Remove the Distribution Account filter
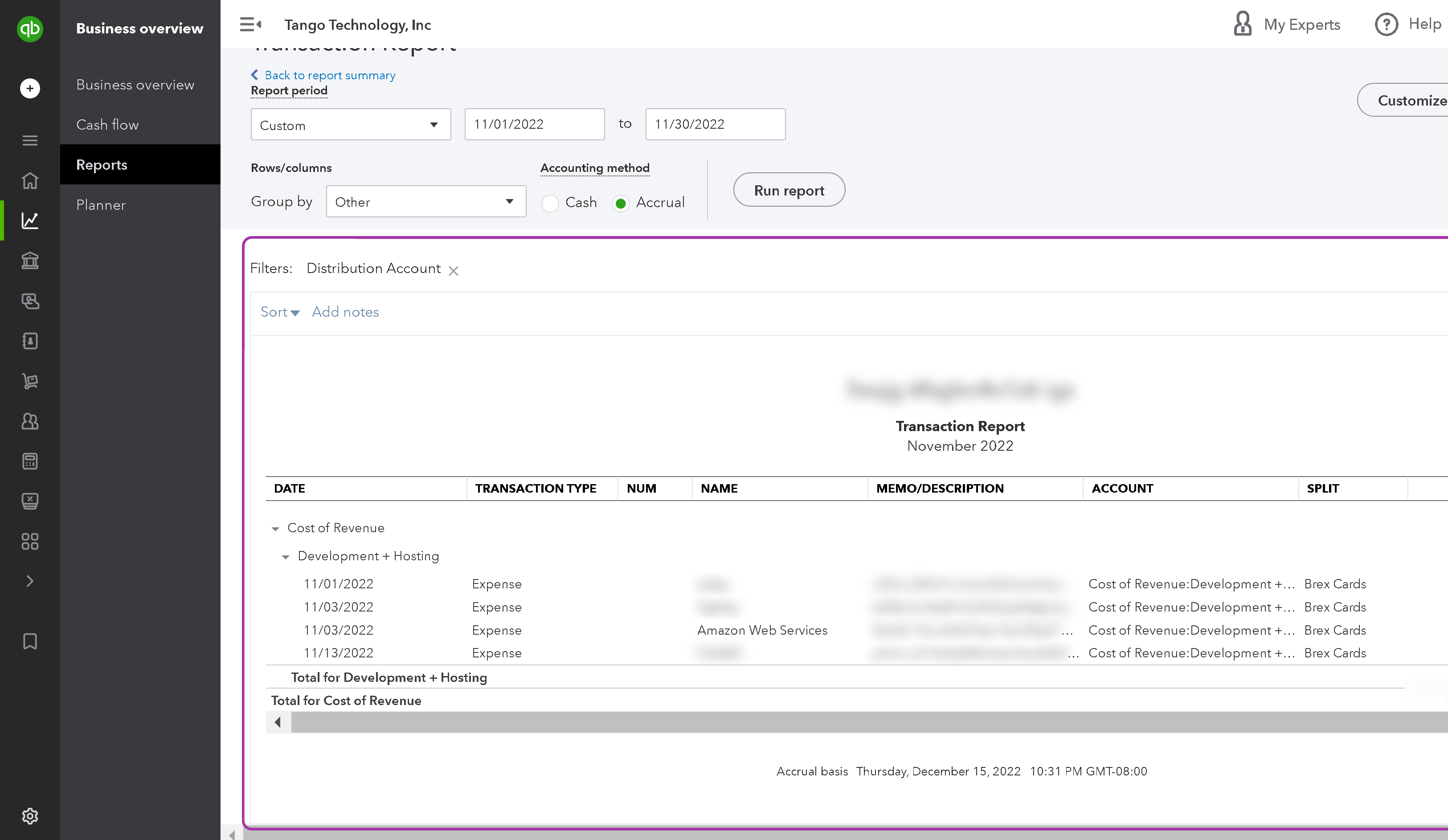 coord(454,271)
